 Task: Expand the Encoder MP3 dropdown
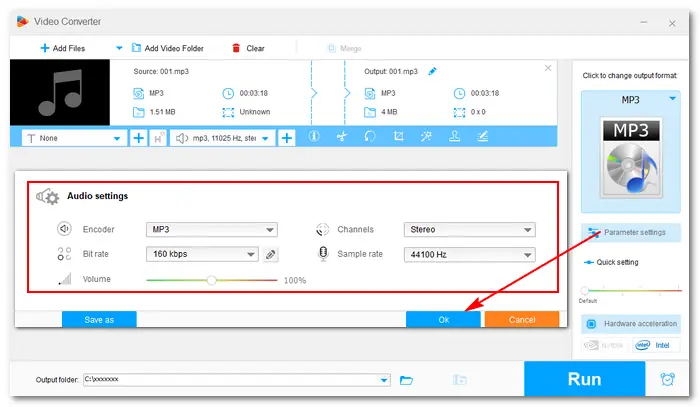point(270,230)
